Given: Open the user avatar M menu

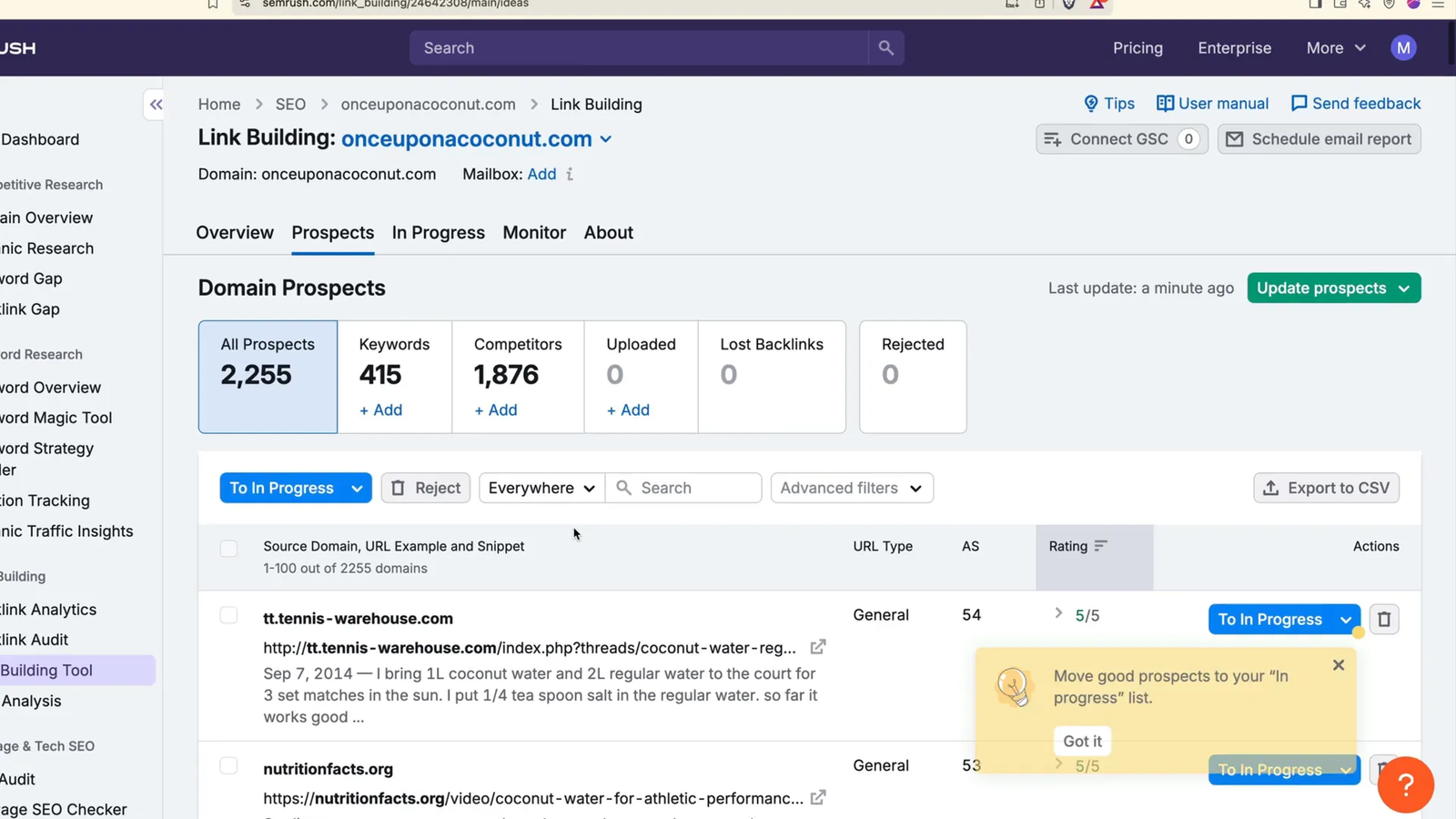Looking at the screenshot, I should click(1403, 48).
